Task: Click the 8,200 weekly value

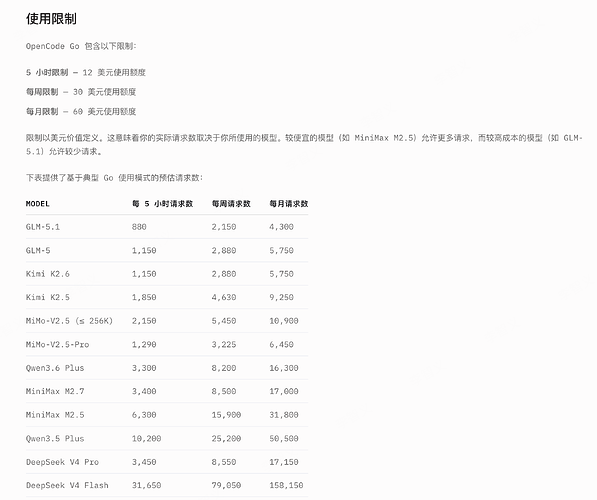Action: 224,368
